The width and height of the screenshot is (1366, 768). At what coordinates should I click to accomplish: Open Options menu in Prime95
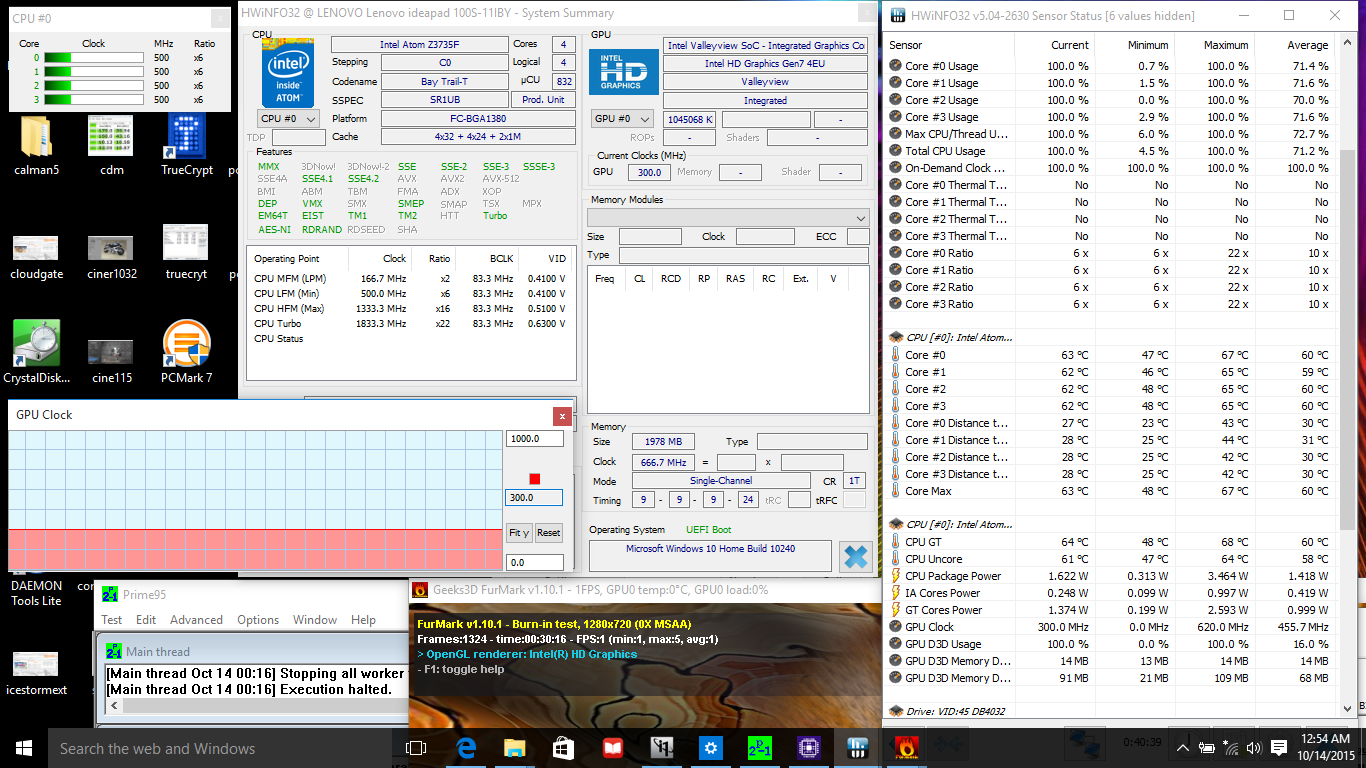click(258, 620)
